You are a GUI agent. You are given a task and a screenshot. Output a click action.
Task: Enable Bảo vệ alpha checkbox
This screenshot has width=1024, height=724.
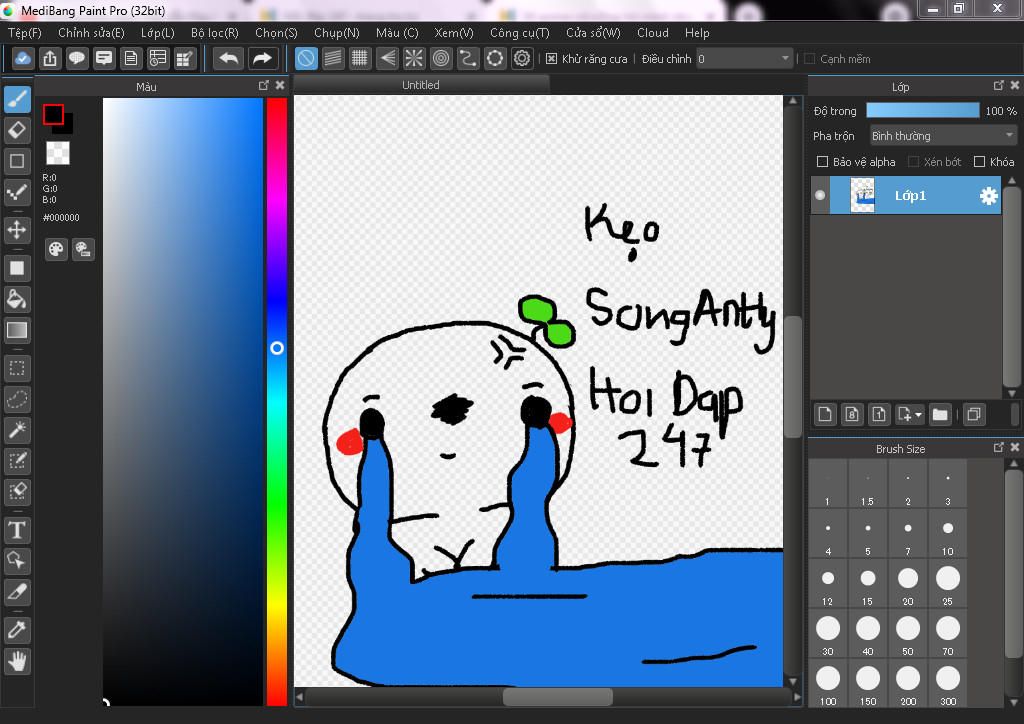(823, 161)
